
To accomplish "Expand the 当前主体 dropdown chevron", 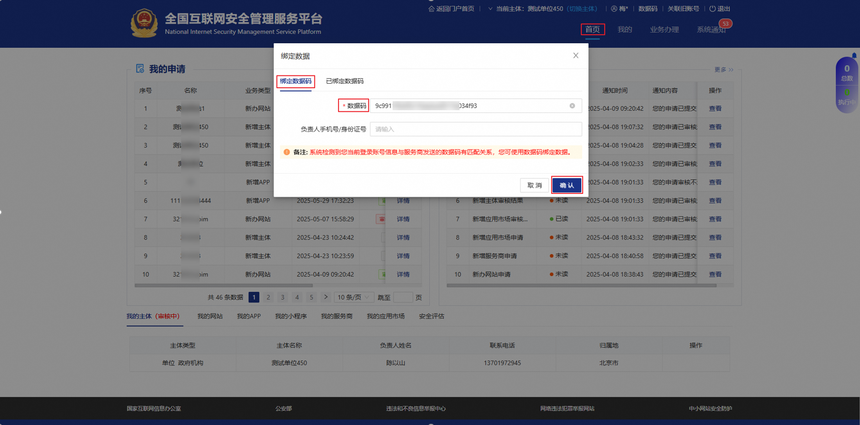I will click(490, 9).
